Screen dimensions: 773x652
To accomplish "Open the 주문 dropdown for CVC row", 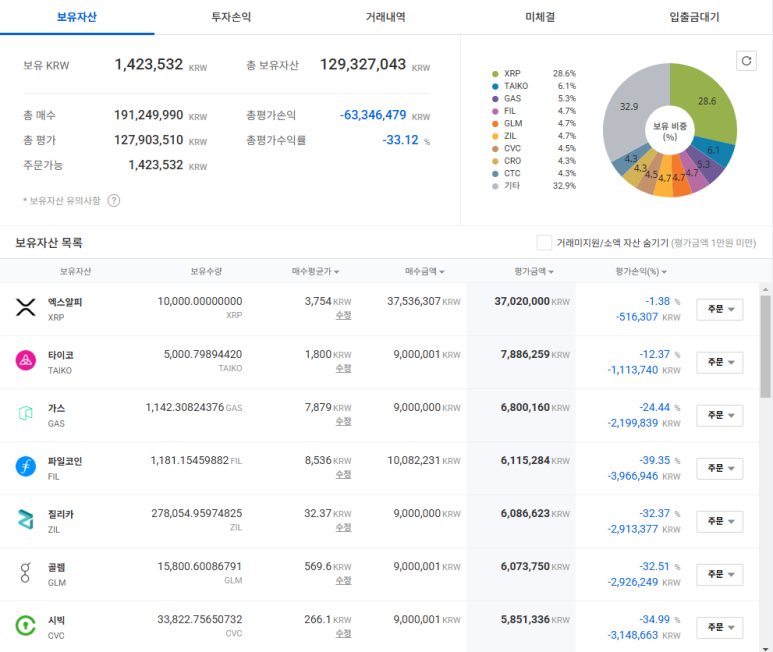I will tap(720, 627).
